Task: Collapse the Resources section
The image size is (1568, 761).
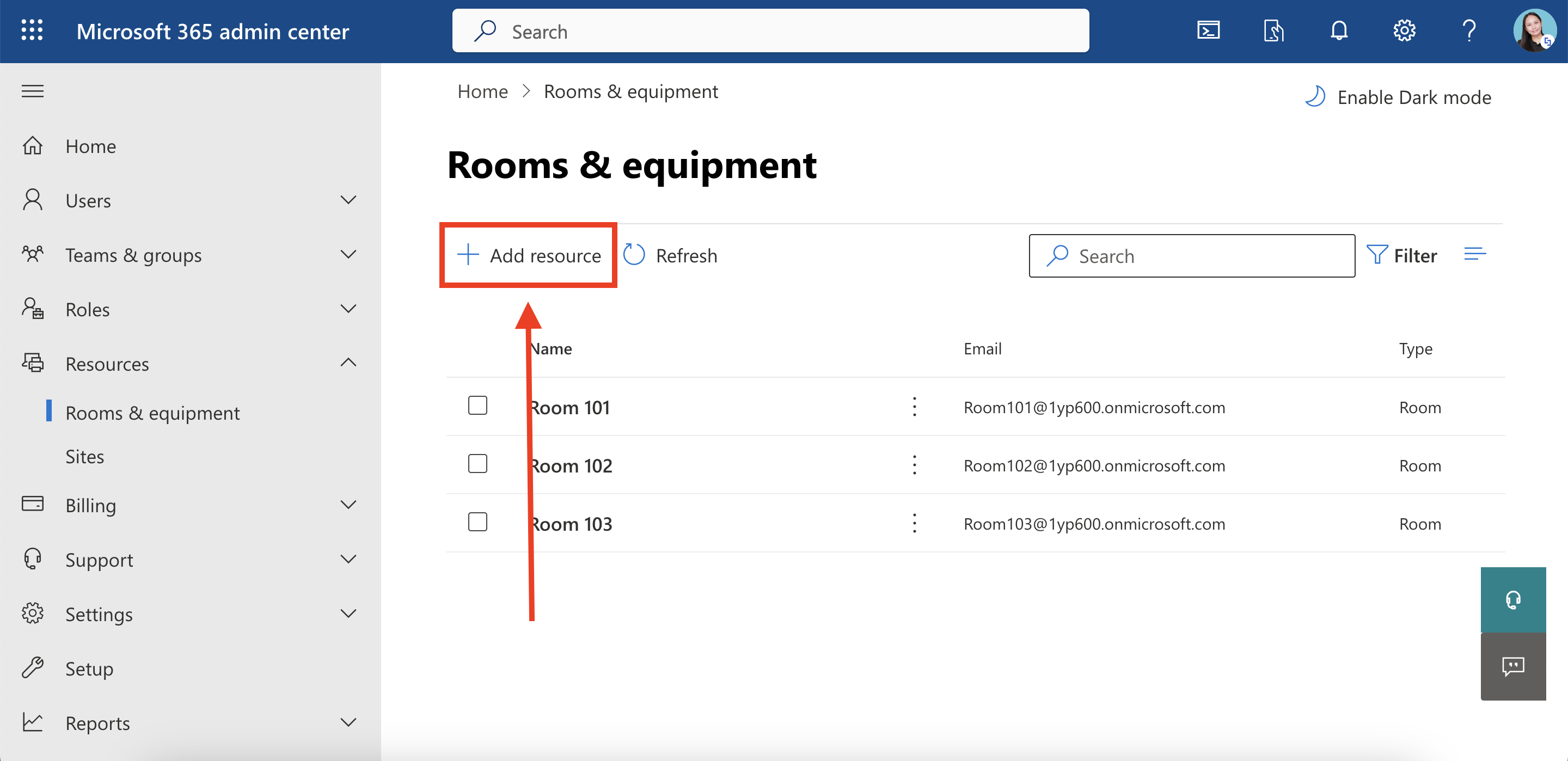Action: (347, 364)
